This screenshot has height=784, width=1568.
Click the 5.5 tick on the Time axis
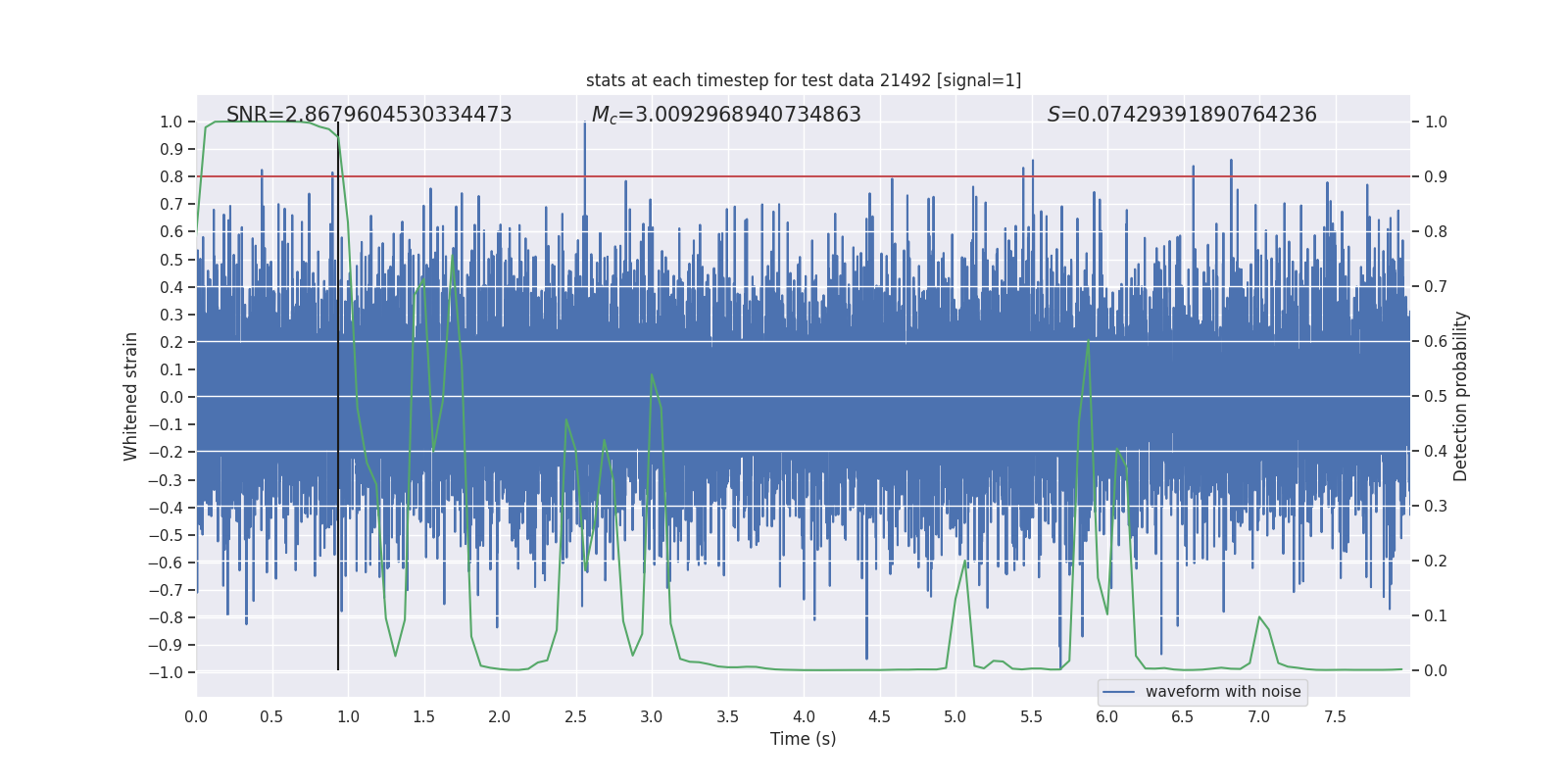(1031, 717)
